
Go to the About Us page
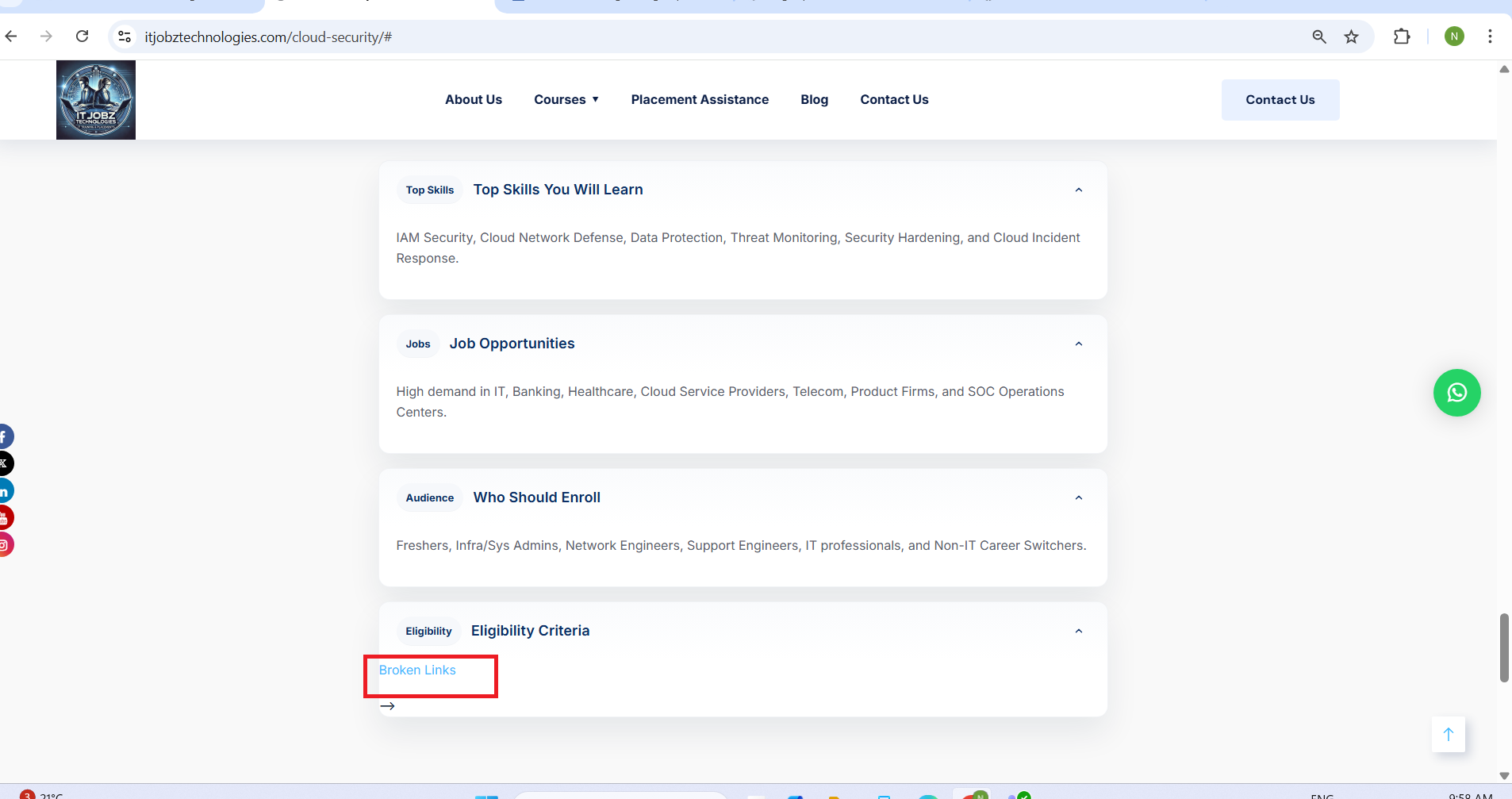click(474, 100)
